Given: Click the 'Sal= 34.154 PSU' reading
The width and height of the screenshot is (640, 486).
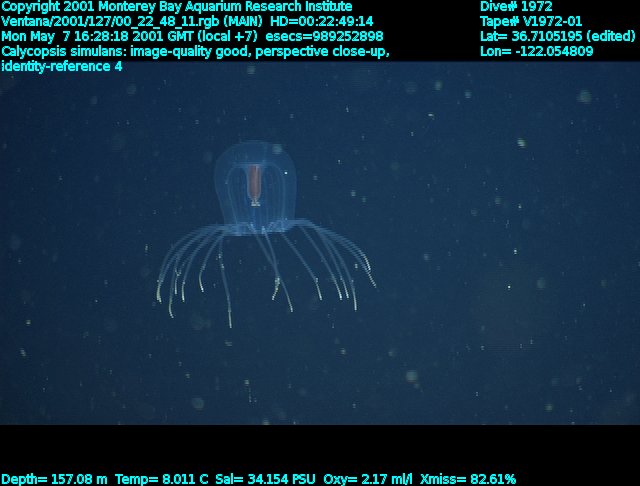Looking at the screenshot, I should click(265, 479).
